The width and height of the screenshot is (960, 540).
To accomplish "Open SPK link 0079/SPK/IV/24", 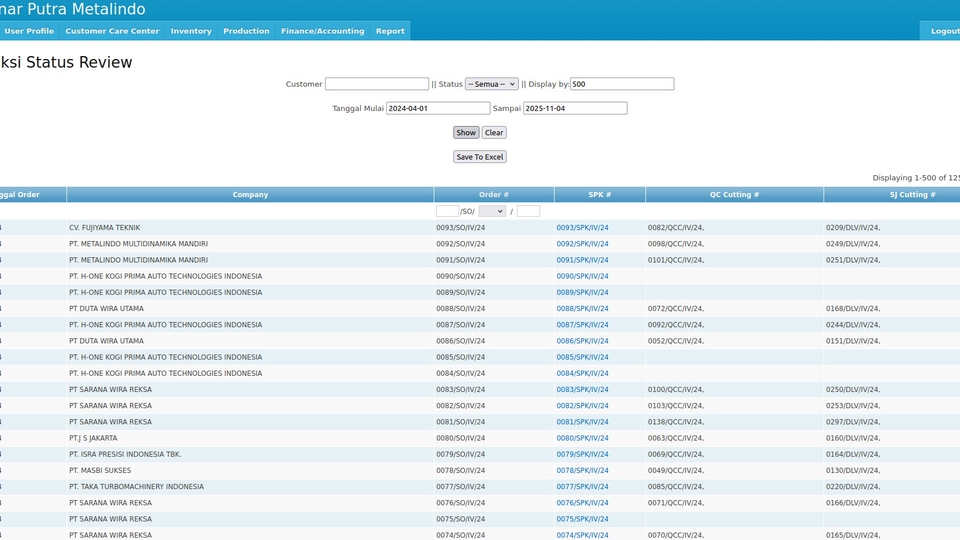I will 582,455.
